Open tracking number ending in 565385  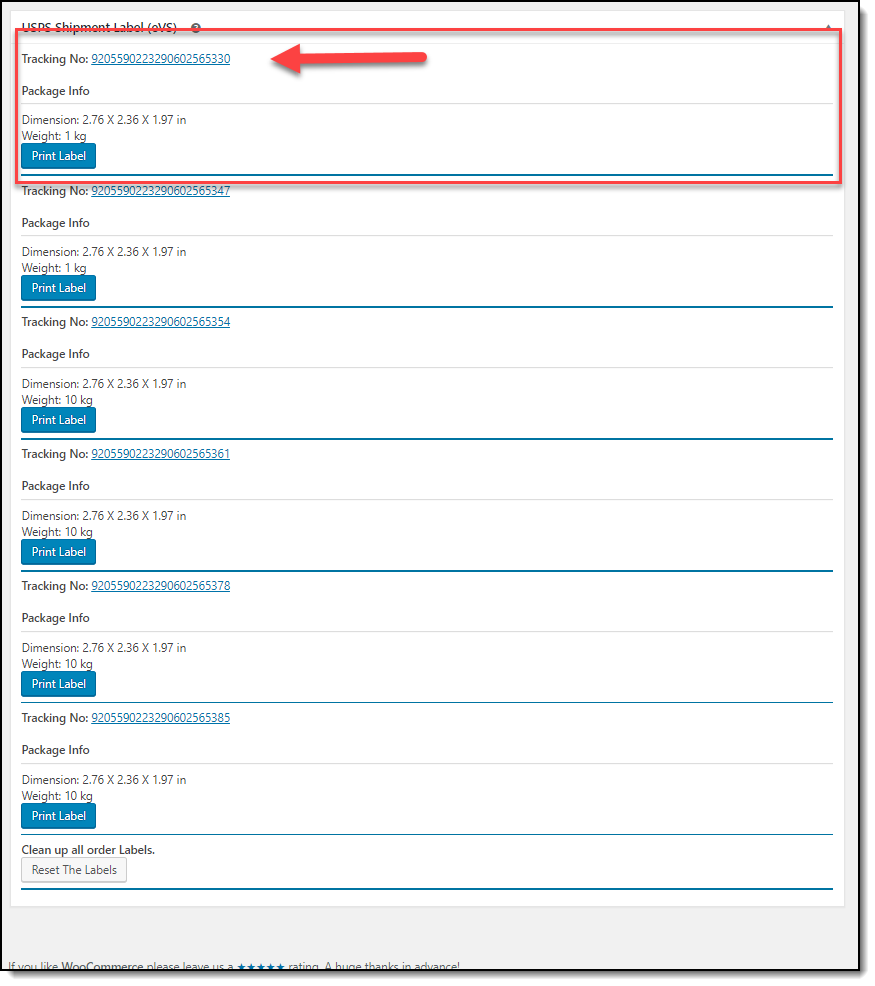tap(160, 718)
